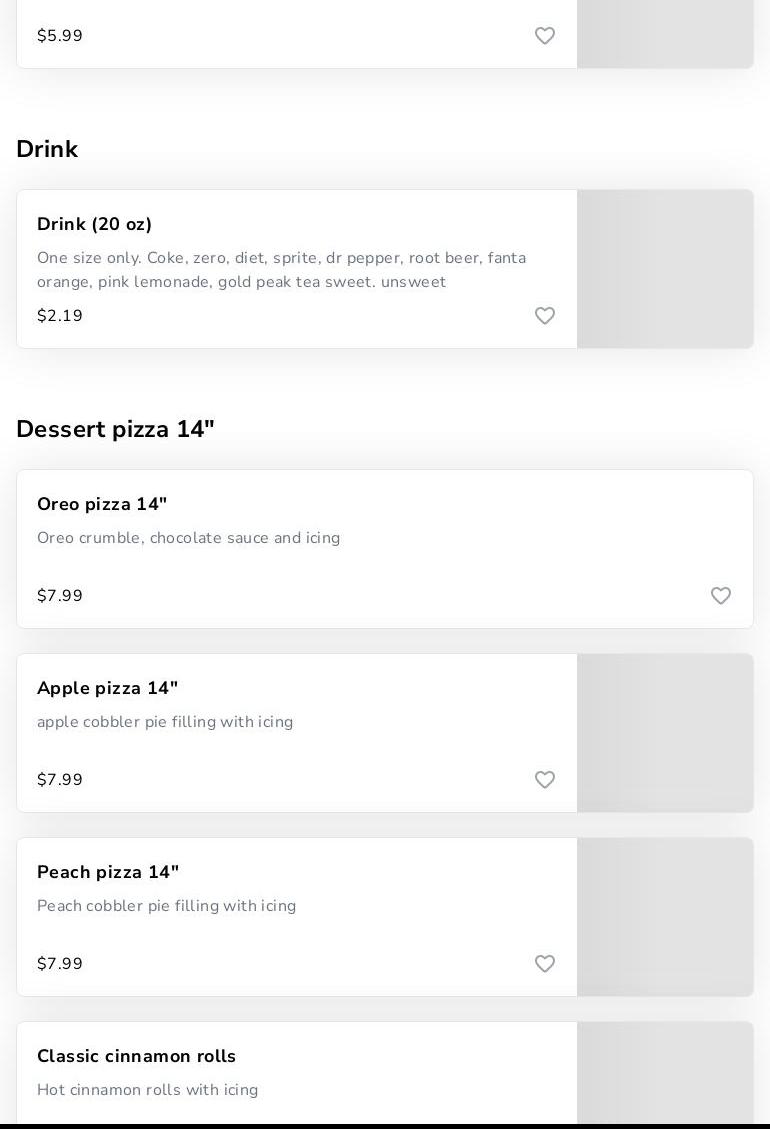
Task: Select the Oreo pizza 14" title
Action: tap(102, 504)
